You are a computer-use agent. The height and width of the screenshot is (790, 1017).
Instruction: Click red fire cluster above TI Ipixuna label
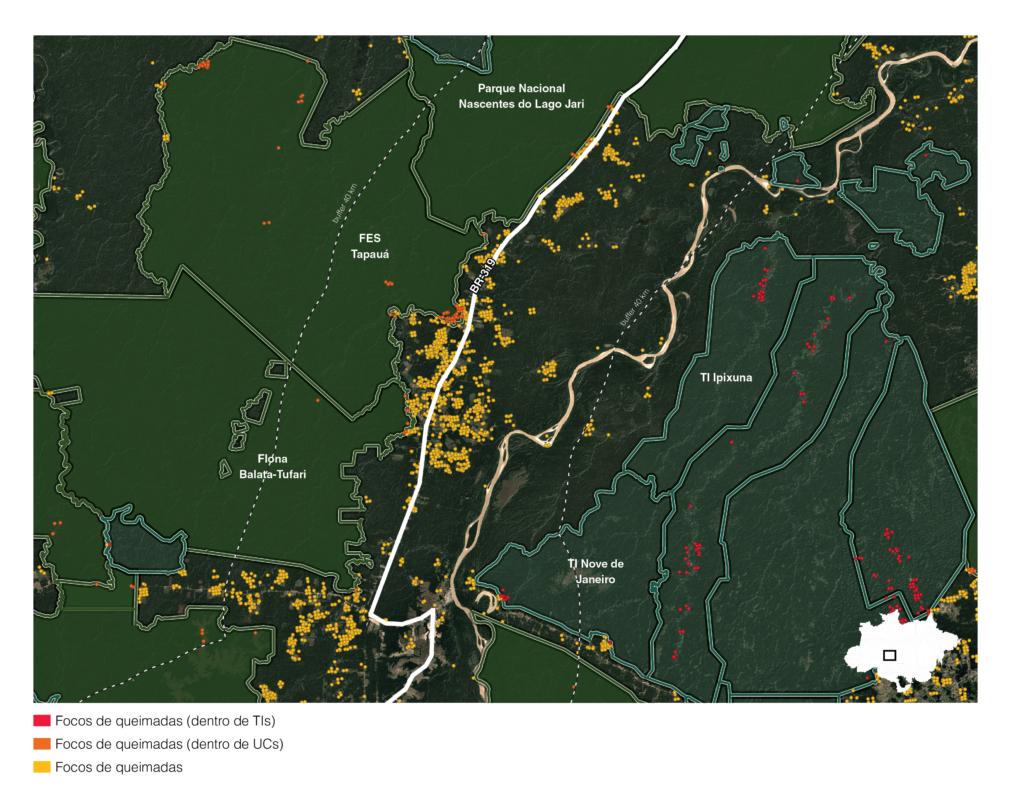[x=763, y=288]
